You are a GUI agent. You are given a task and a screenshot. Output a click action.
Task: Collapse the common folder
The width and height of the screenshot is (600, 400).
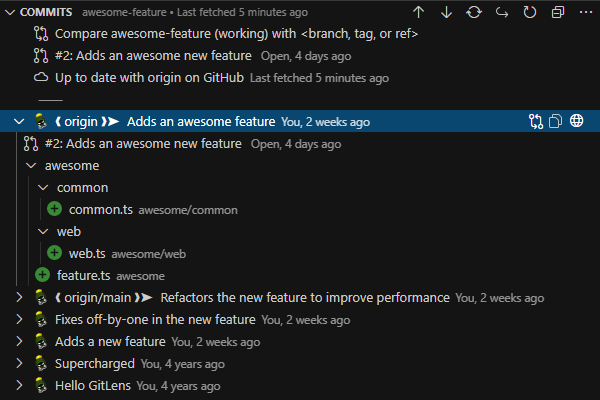42,188
